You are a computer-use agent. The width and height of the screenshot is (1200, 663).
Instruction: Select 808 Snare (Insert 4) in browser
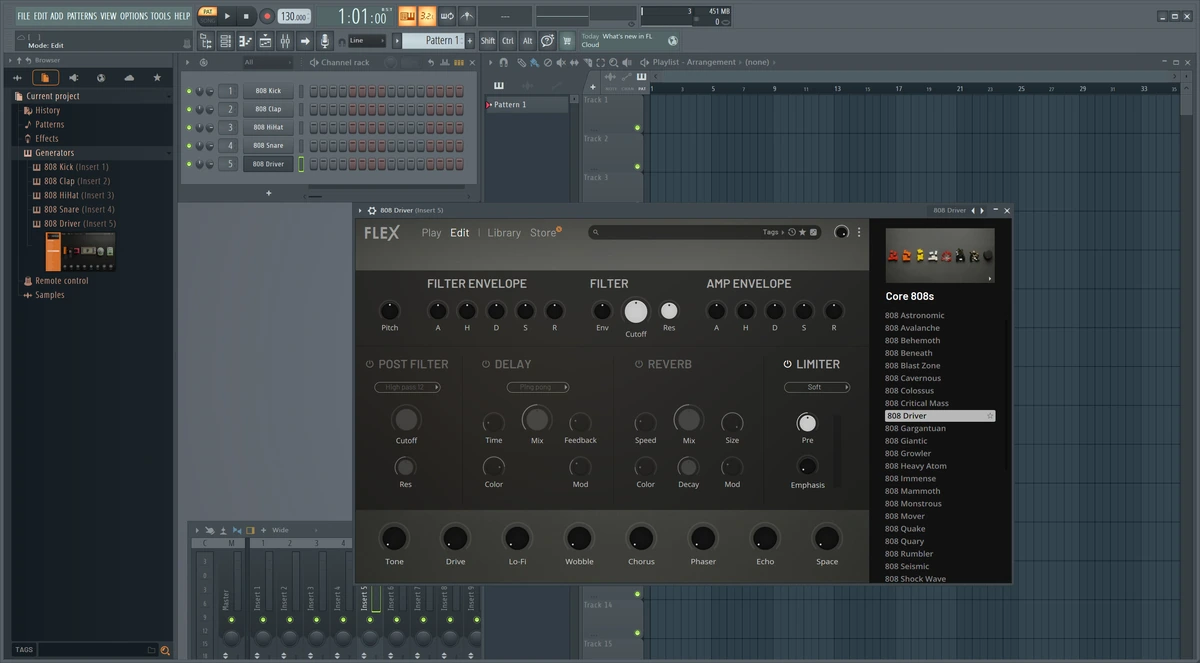click(79, 210)
